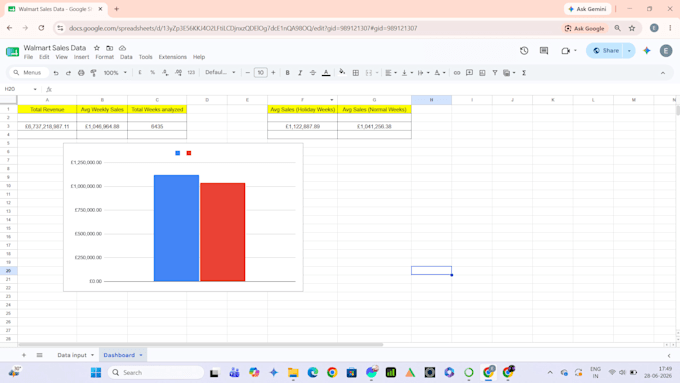The width and height of the screenshot is (680, 383).
Task: Open the text color picker
Action: coord(326,73)
